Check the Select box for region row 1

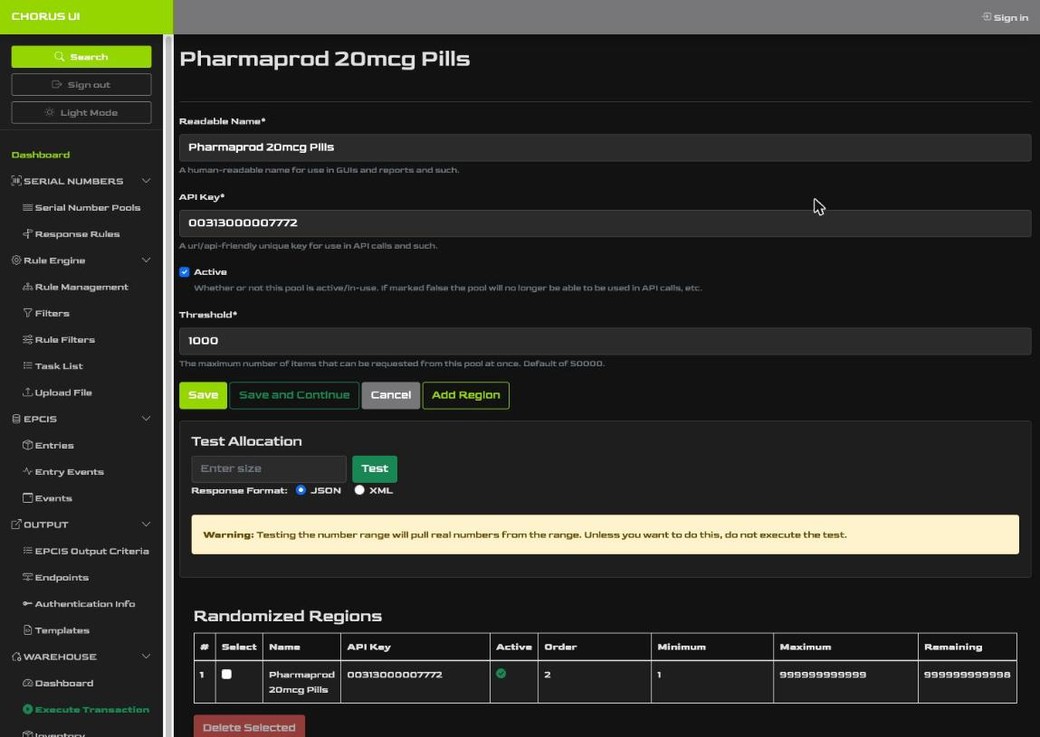[227, 674]
